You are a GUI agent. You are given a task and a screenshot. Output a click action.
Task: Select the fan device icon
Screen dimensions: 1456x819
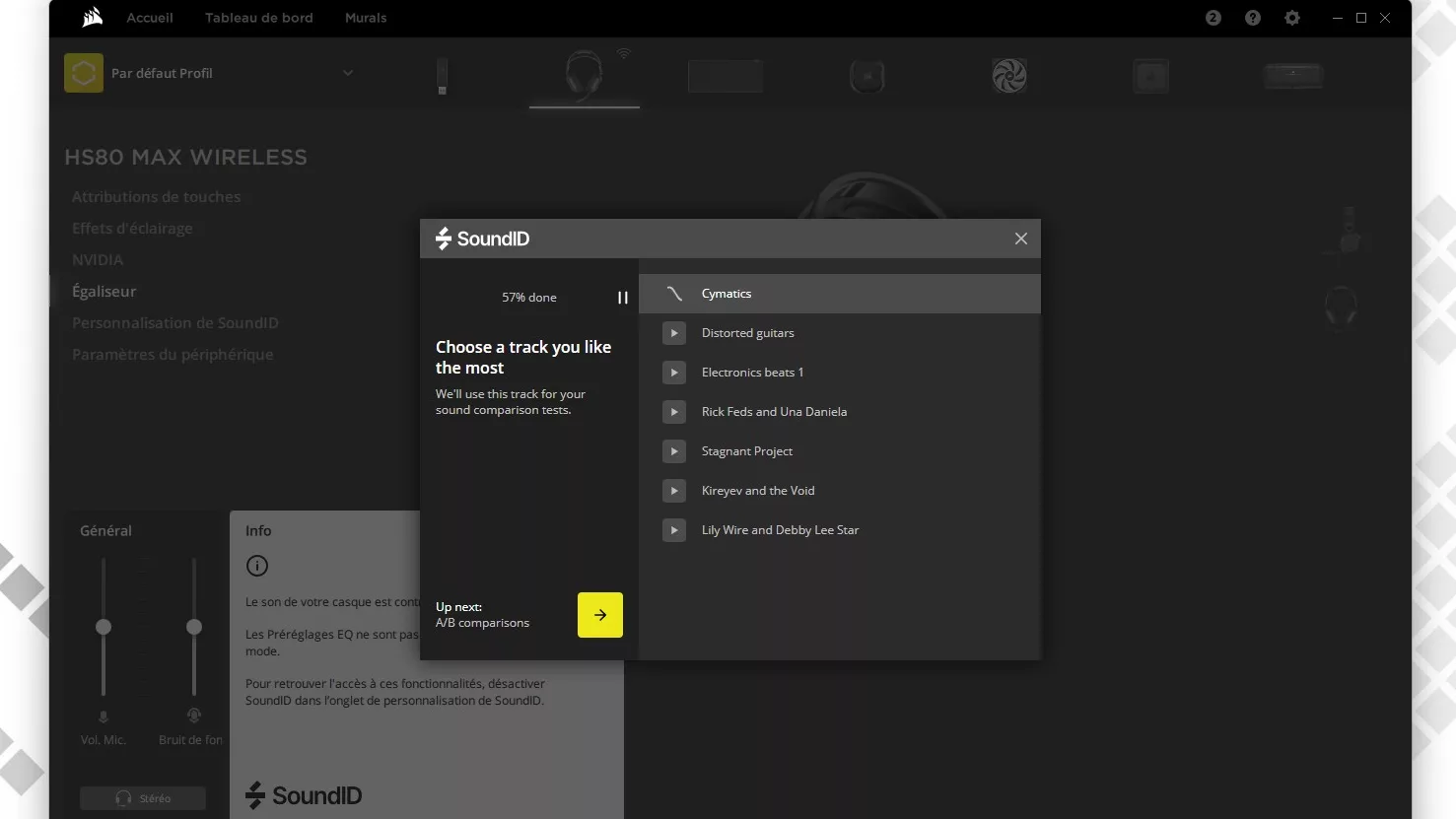coord(1009,76)
